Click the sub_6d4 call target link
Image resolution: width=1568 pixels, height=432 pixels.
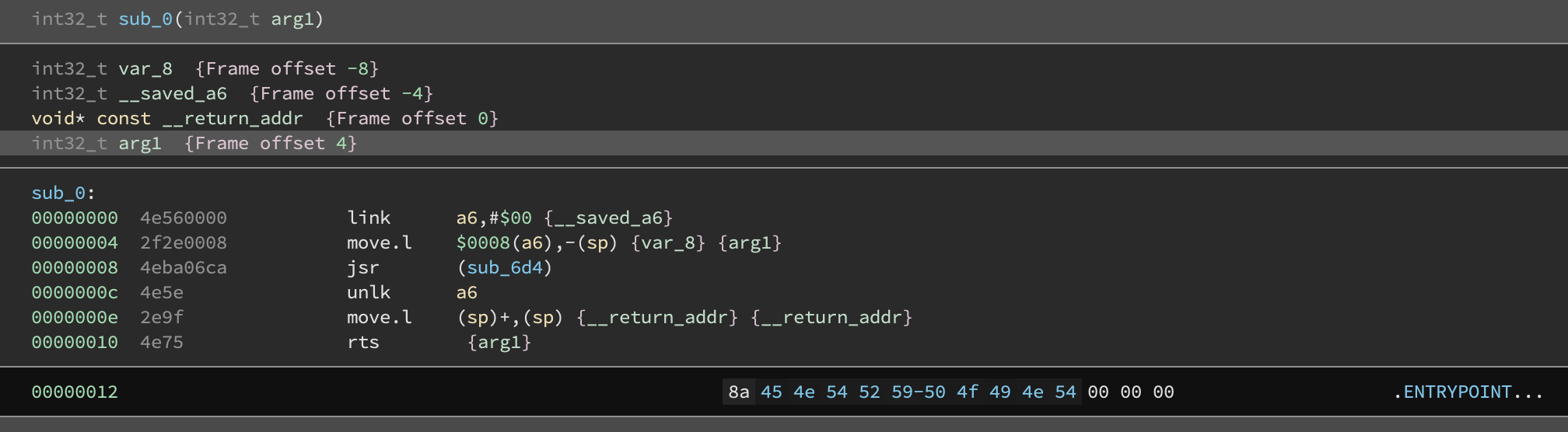pyautogui.click(x=504, y=268)
